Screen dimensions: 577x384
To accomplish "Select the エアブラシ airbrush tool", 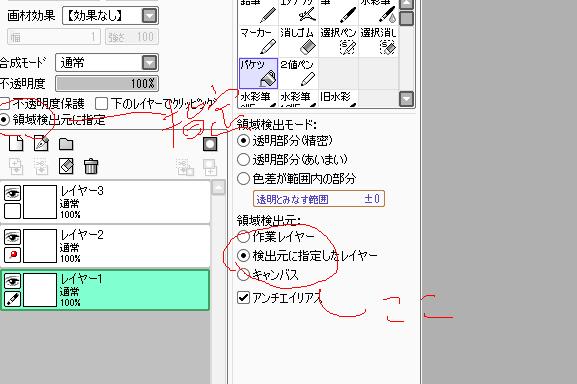I will (298, 12).
